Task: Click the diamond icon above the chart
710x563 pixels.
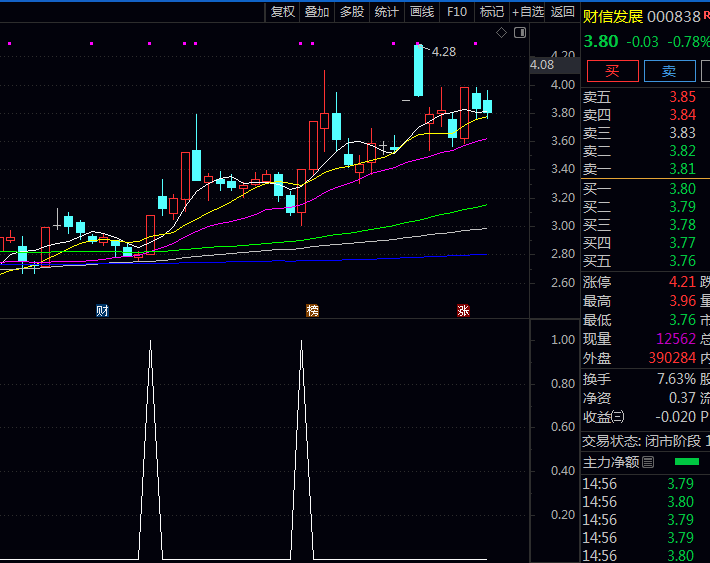Action: click(x=502, y=33)
